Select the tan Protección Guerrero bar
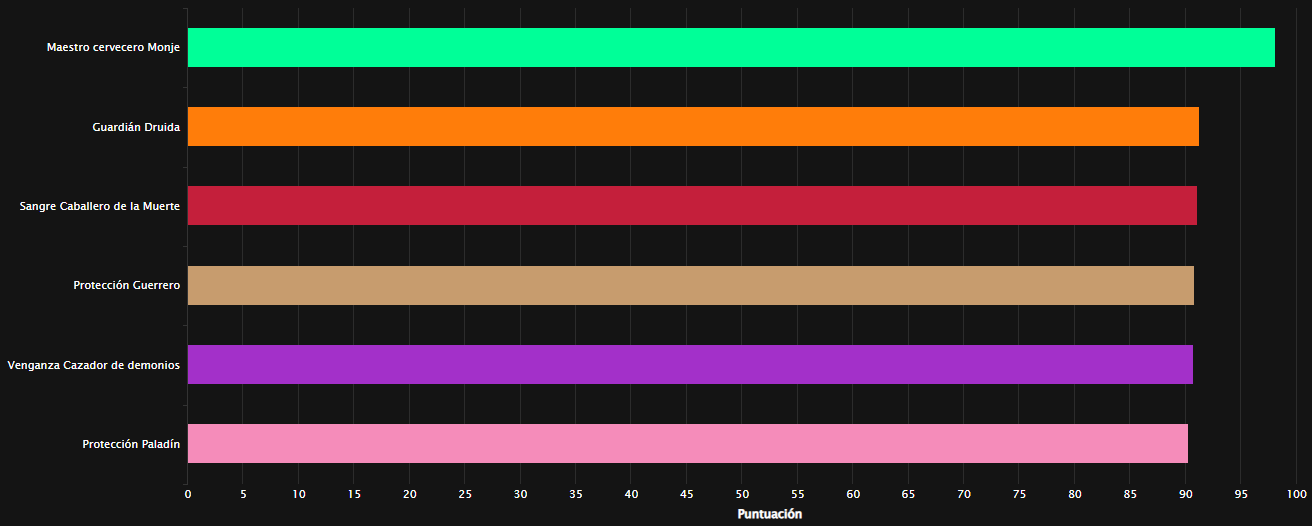 [690, 285]
